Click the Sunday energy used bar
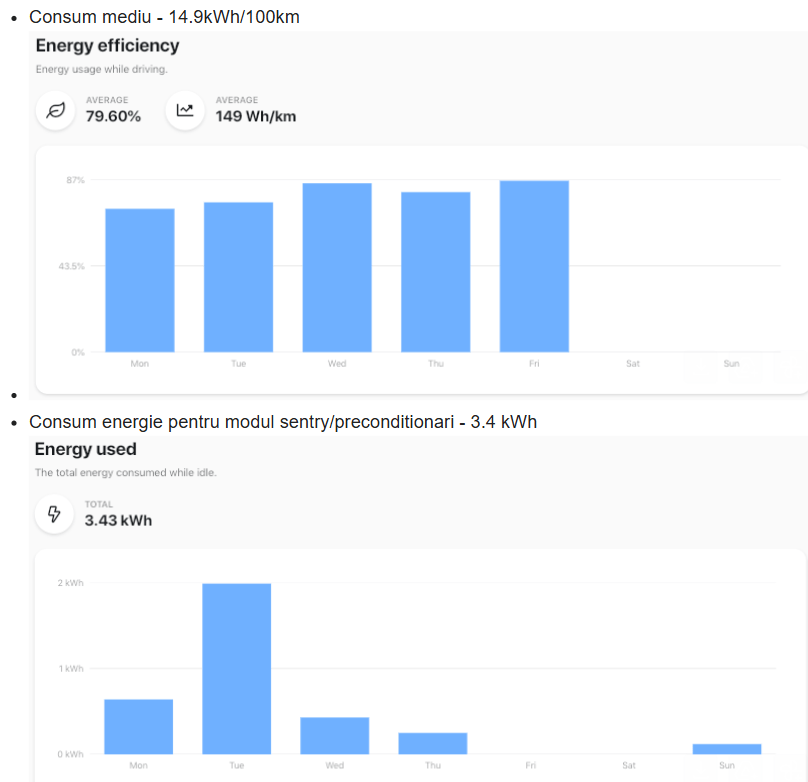This screenshot has height=782, width=808. point(727,749)
